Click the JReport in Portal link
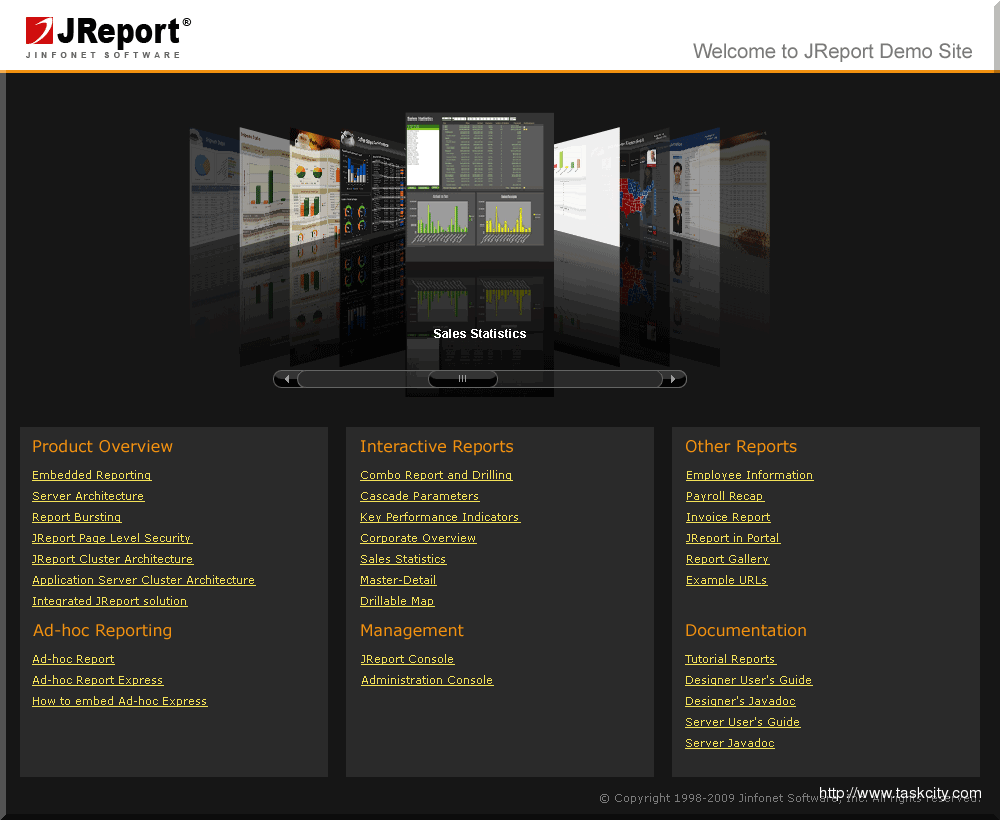The height and width of the screenshot is (820, 1000). click(733, 538)
